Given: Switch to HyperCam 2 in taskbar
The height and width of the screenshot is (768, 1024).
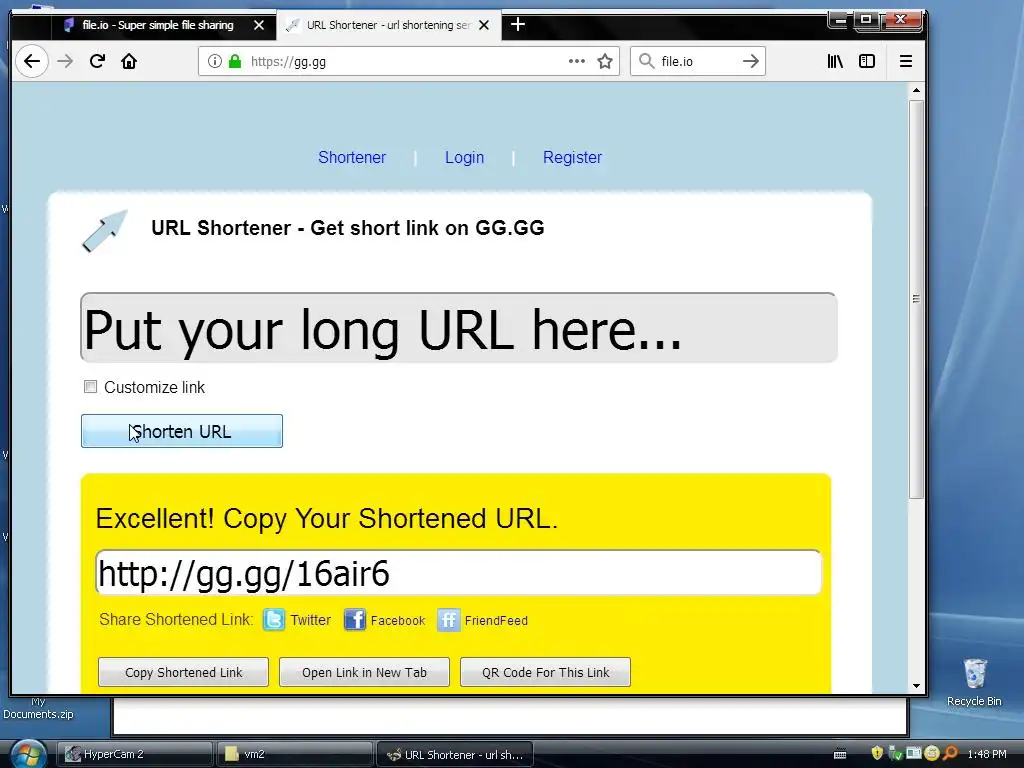Looking at the screenshot, I should tap(135, 754).
